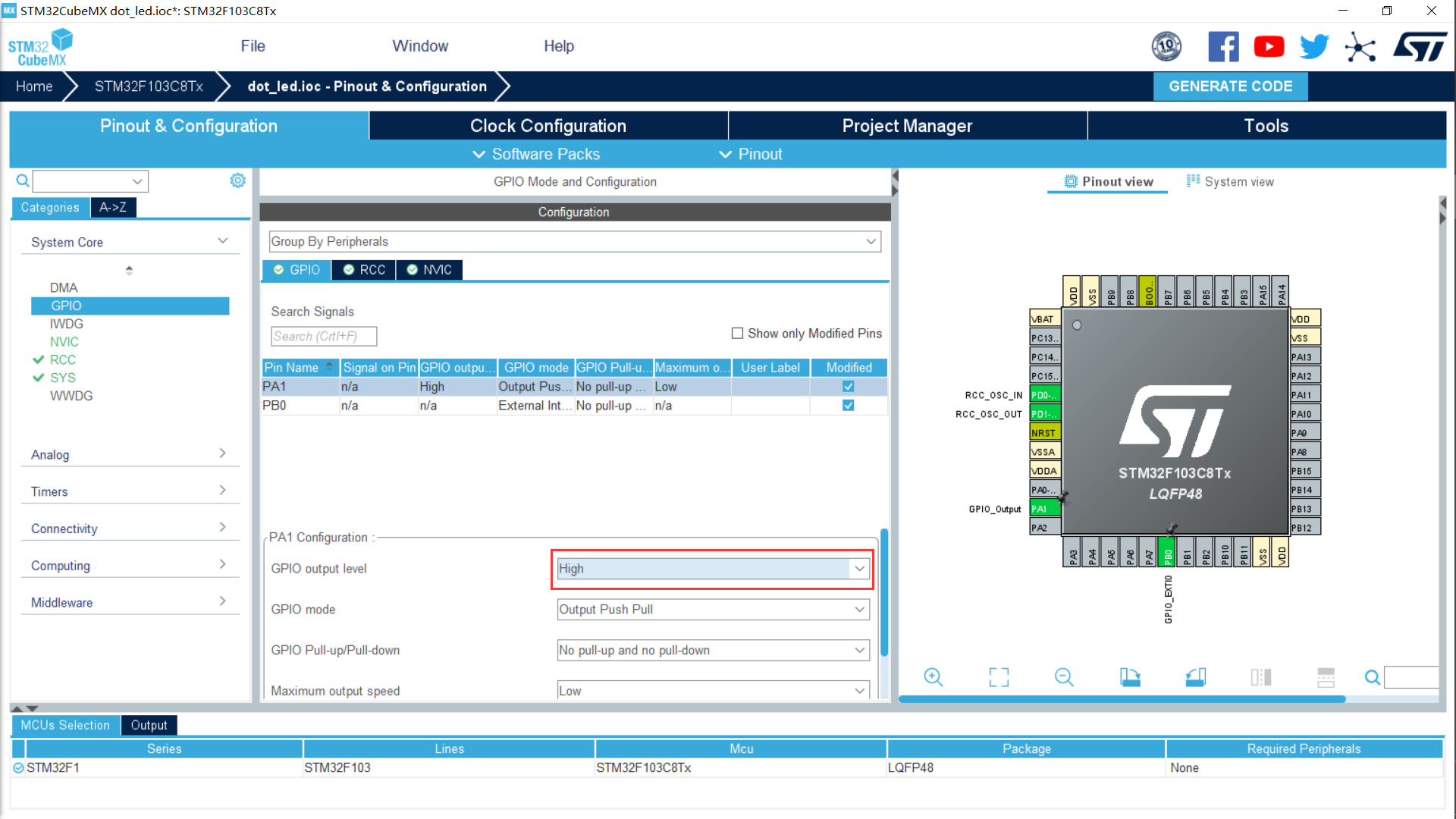
Task: Zoom out on the chip pinout
Action: pyautogui.click(x=1064, y=677)
